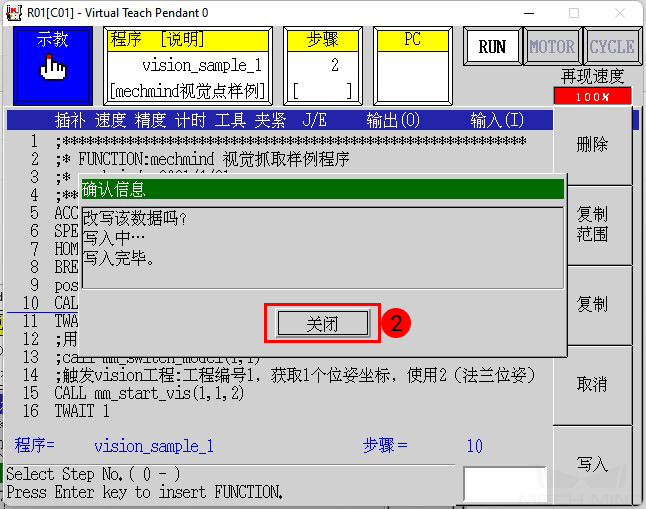
Task: Click the 工具 column header
Action: point(230,120)
